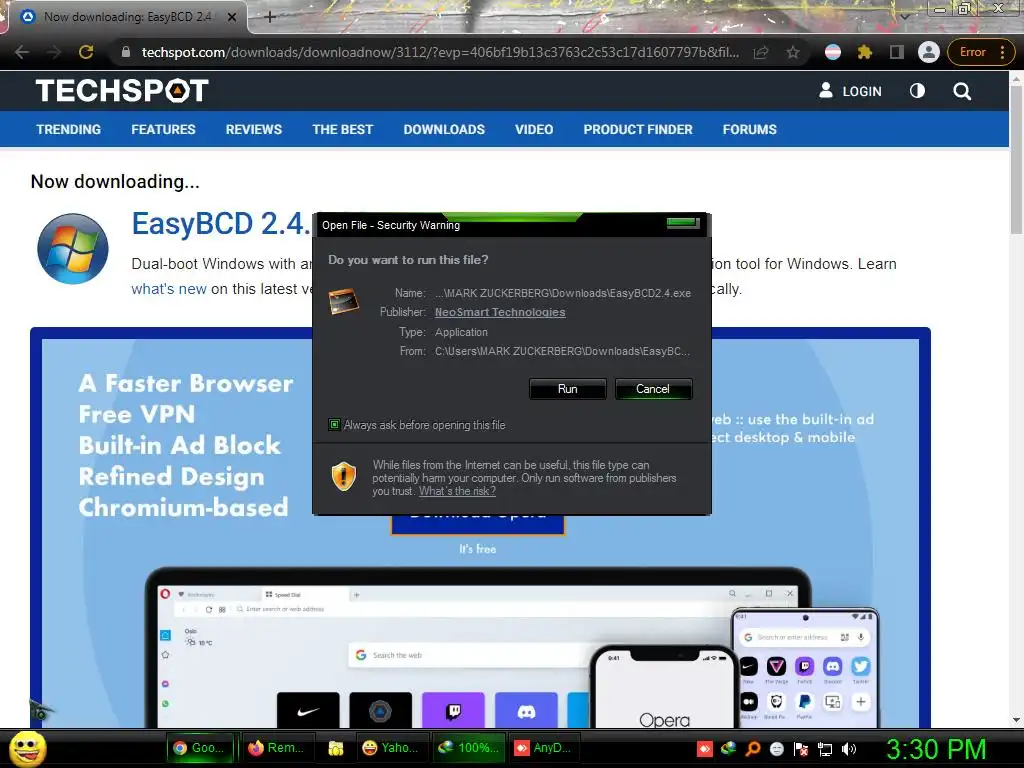Image resolution: width=1024 pixels, height=768 pixels.
Task: Click the volume speaker tray icon
Action: 849,749
